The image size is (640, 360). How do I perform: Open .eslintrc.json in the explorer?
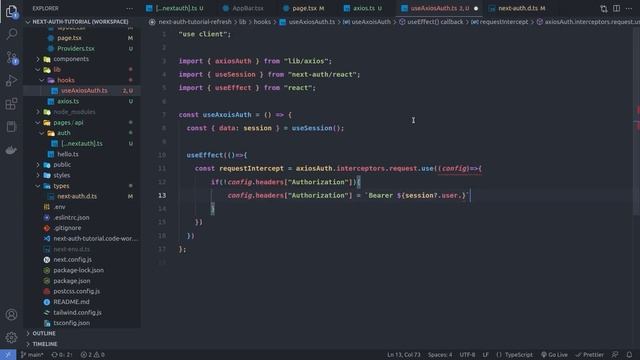82,218
